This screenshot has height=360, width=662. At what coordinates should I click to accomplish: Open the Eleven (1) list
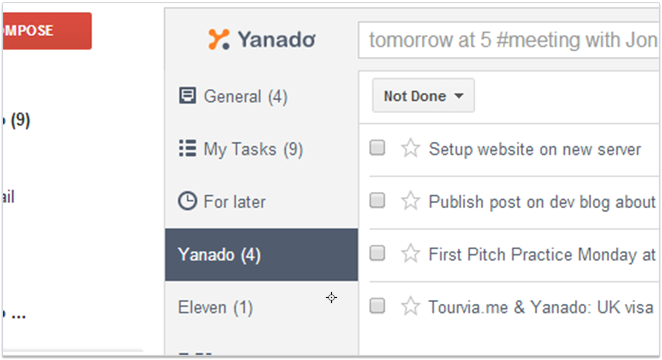pyautogui.click(x=262, y=307)
